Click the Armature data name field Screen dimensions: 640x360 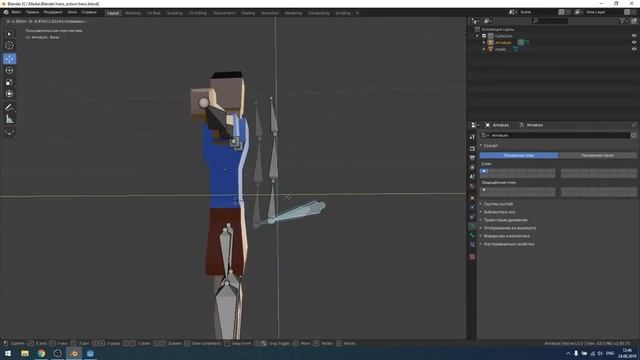[x=560, y=135]
